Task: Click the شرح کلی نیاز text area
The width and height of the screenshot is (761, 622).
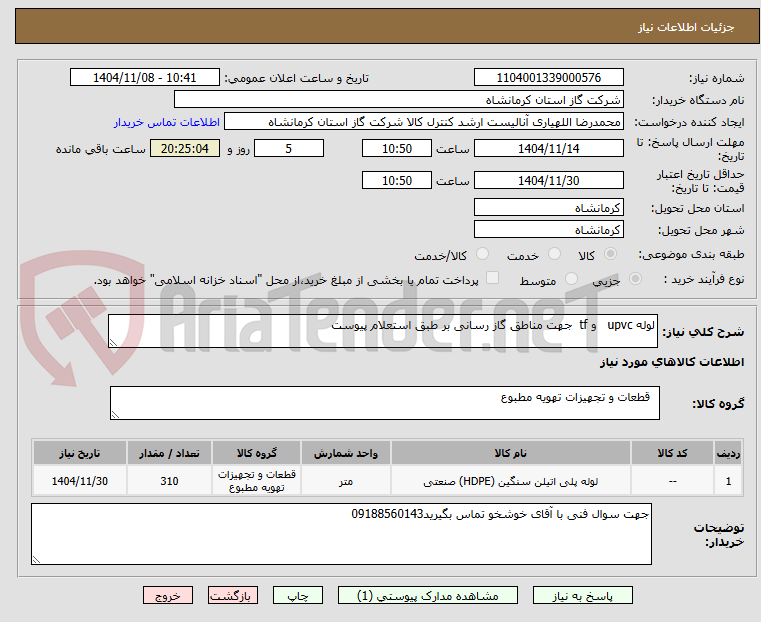Action: point(383,331)
